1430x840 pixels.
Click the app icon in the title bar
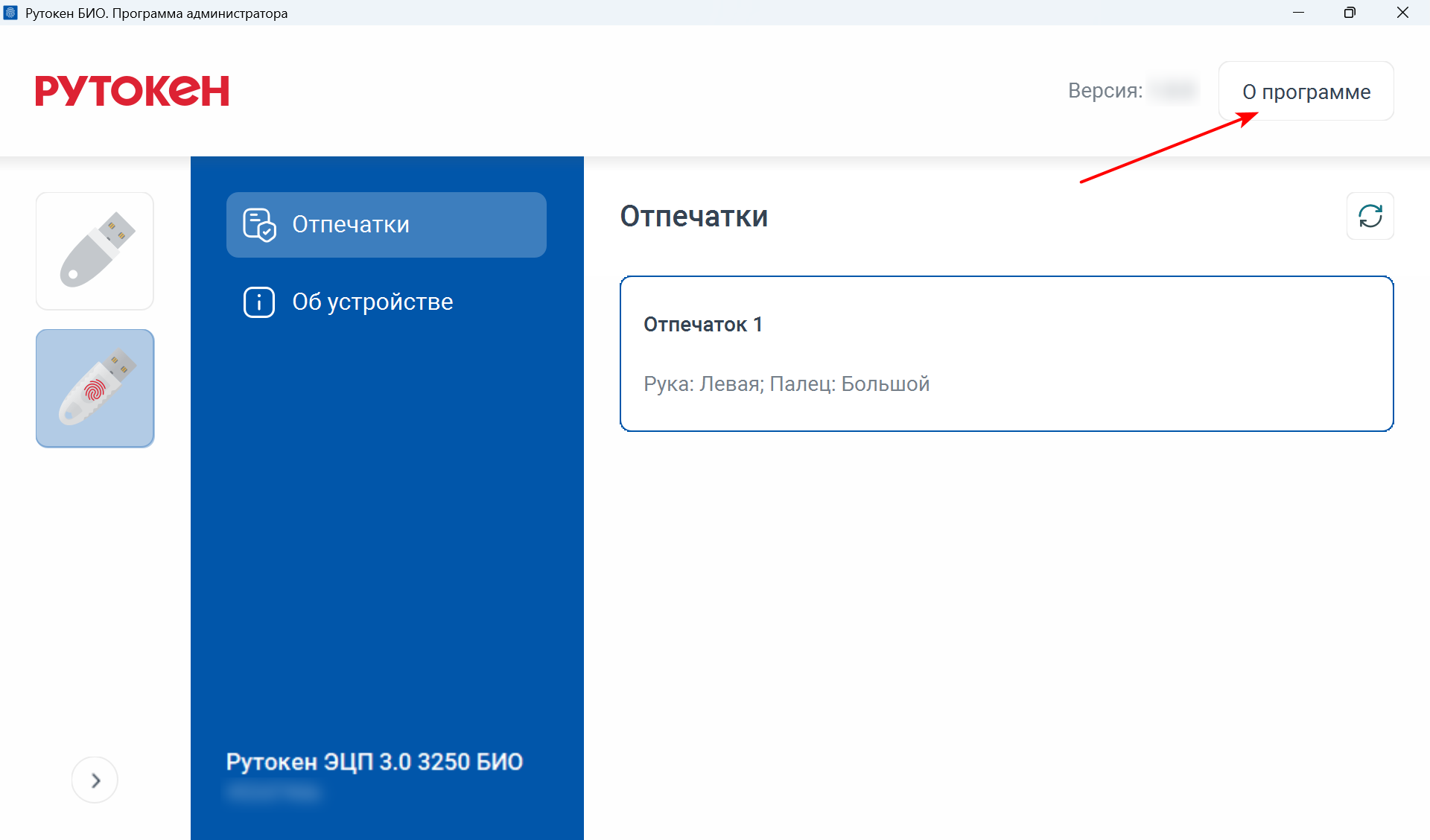pyautogui.click(x=10, y=13)
